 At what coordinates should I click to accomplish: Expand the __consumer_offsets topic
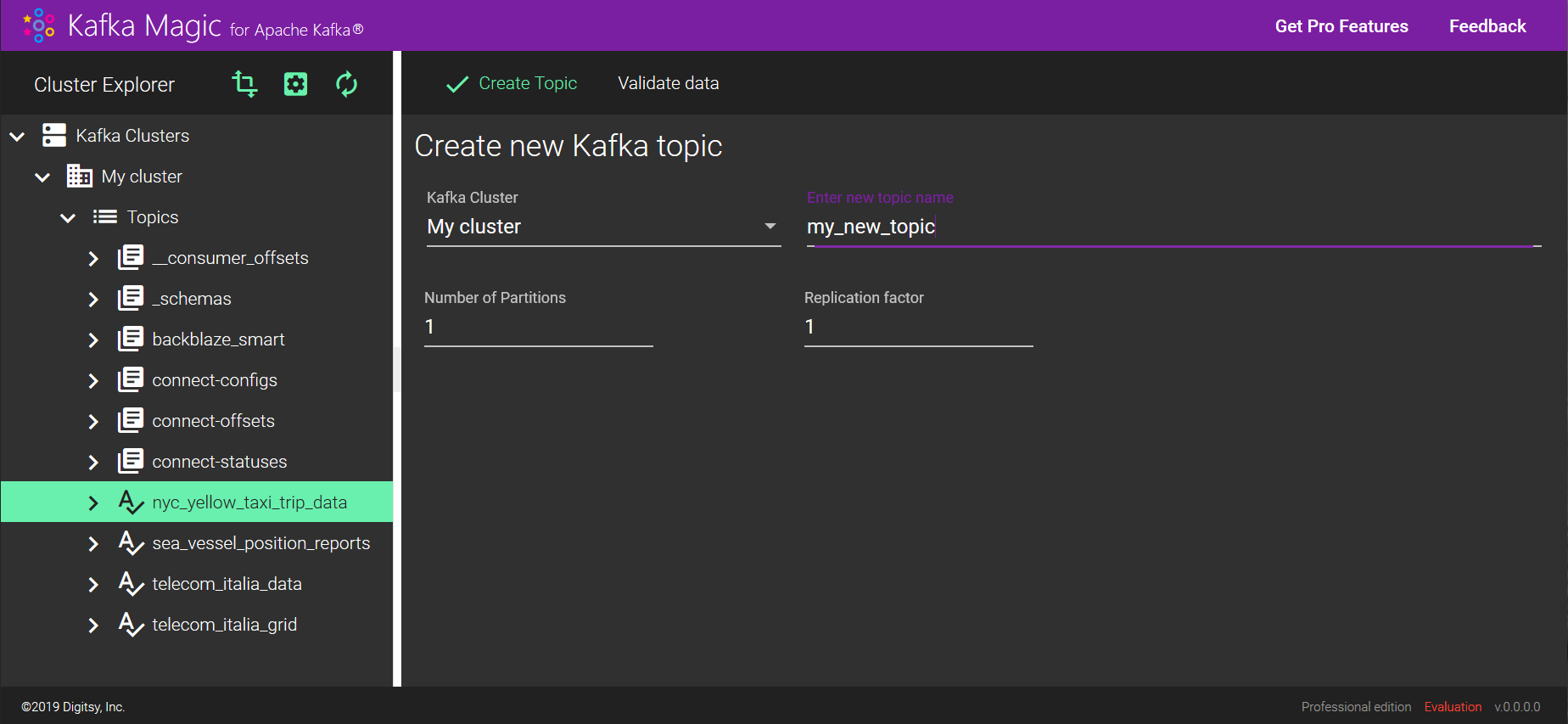pyautogui.click(x=93, y=258)
